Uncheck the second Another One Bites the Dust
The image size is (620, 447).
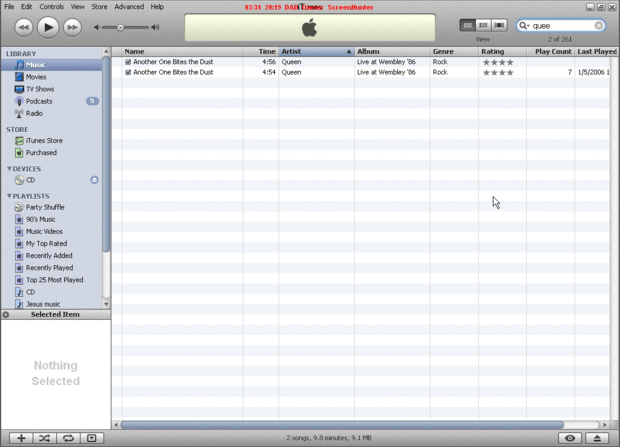click(128, 72)
